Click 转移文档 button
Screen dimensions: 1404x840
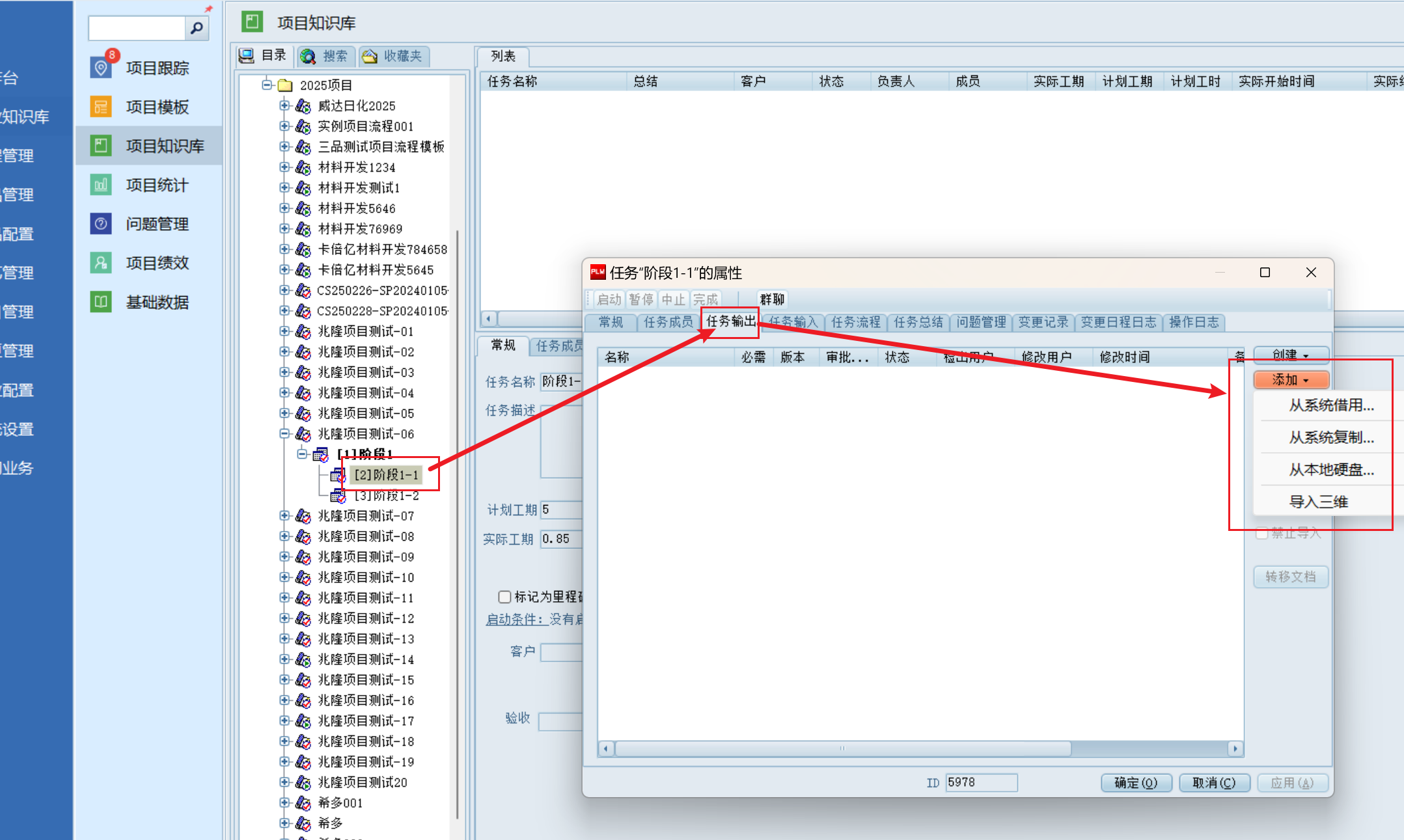click(1291, 576)
